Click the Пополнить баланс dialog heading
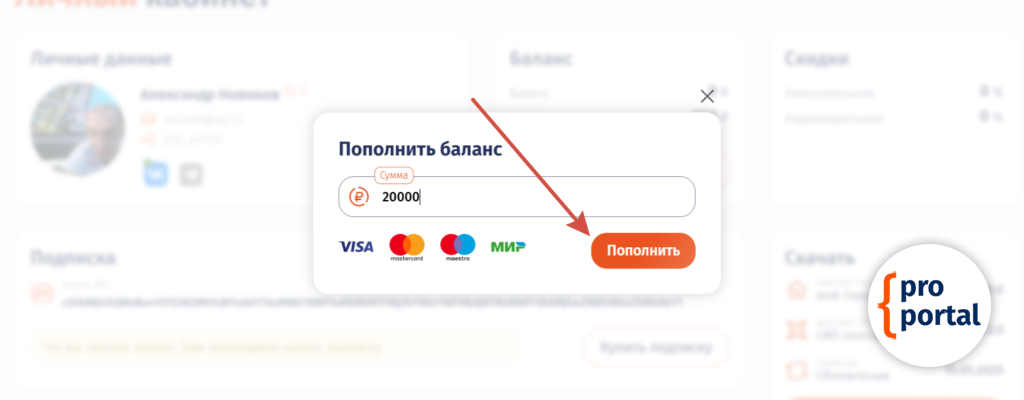 pyautogui.click(x=420, y=149)
